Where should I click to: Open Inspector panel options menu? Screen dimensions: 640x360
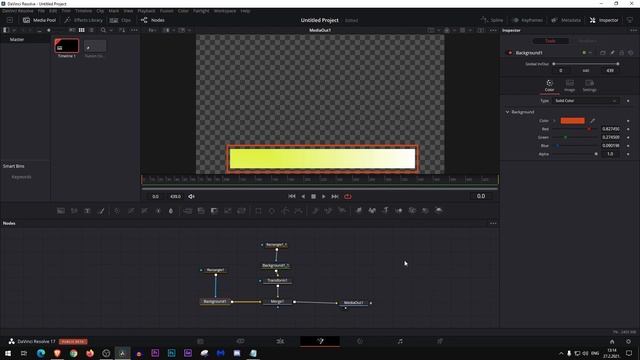633,30
